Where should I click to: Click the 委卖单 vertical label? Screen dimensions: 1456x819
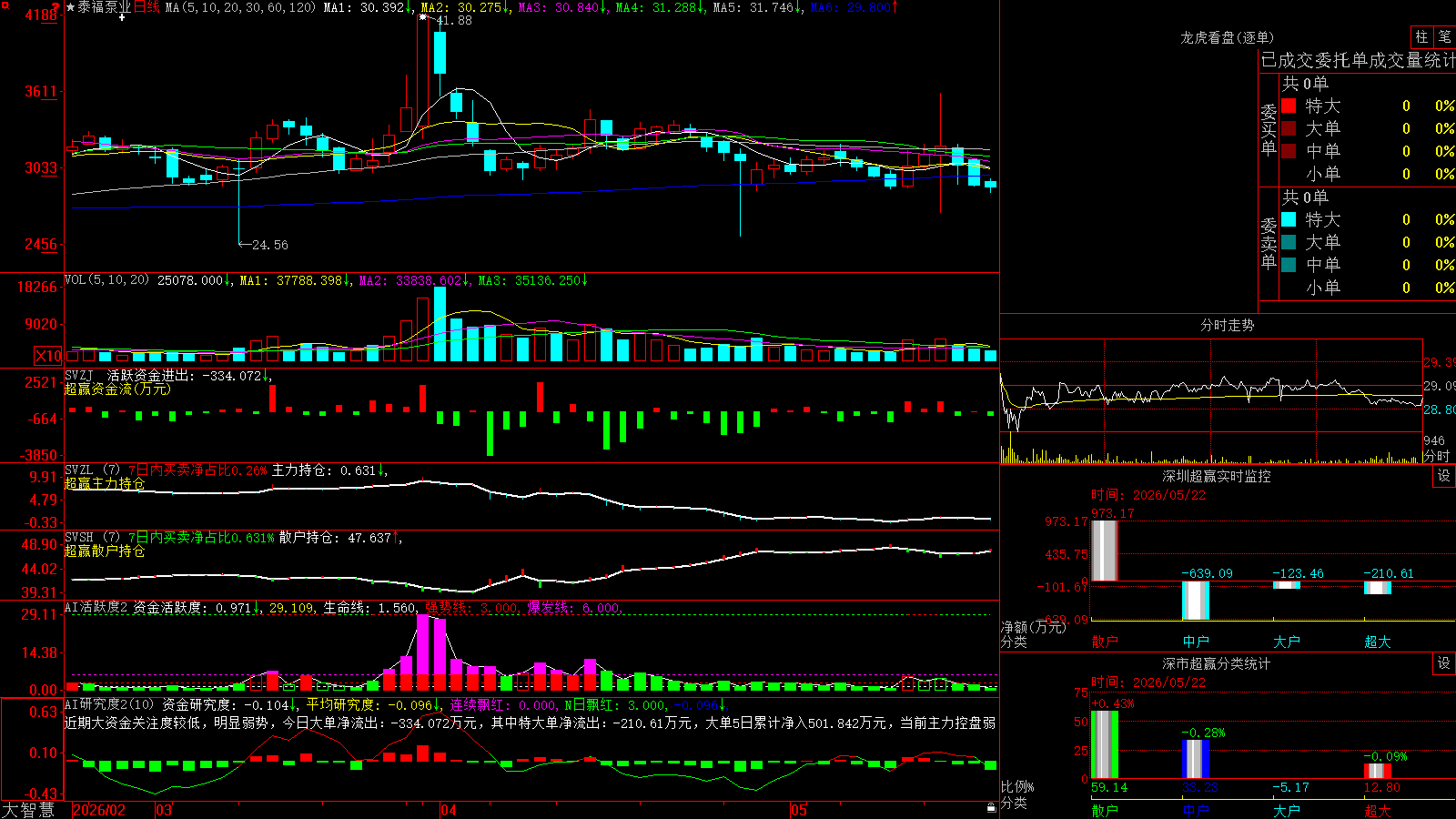[x=1269, y=243]
